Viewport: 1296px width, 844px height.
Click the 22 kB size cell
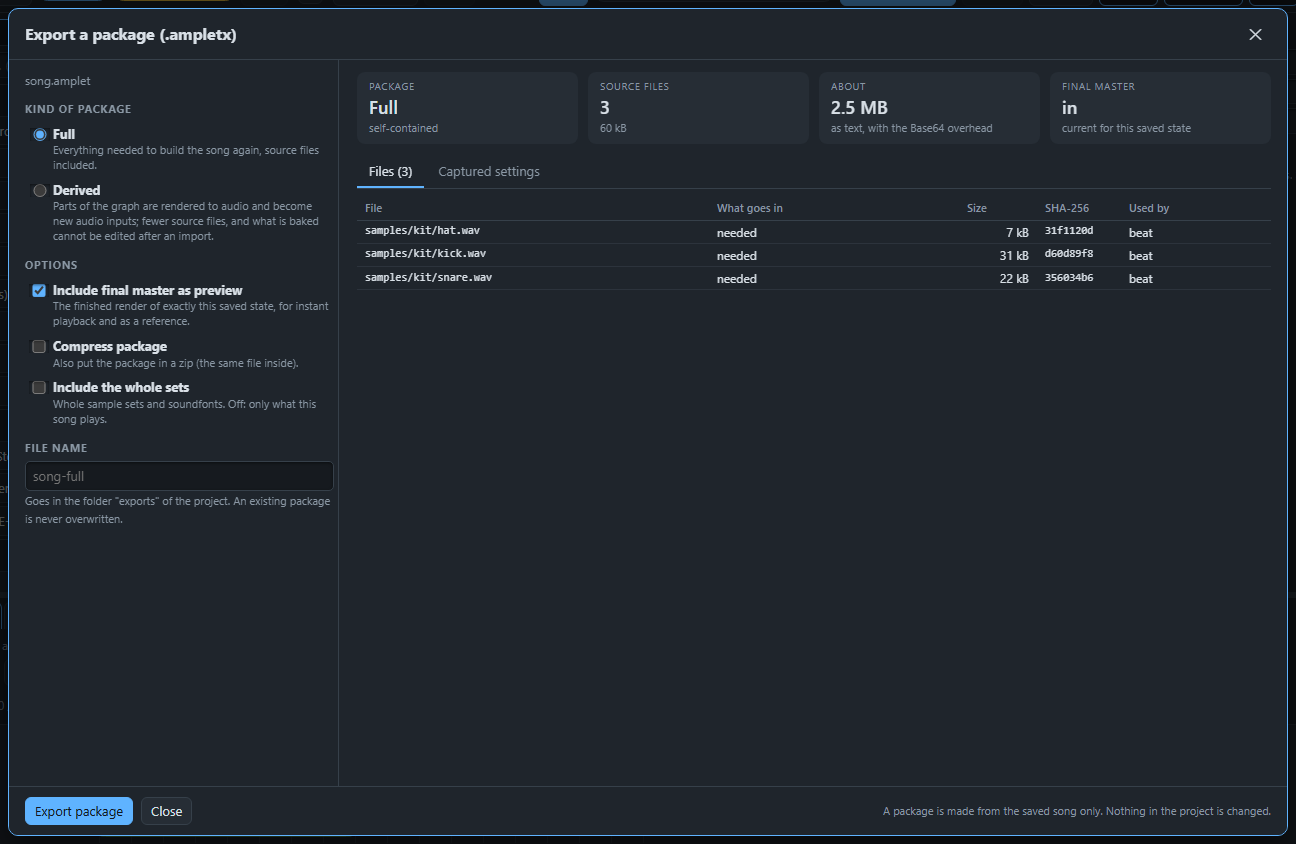coord(1014,279)
